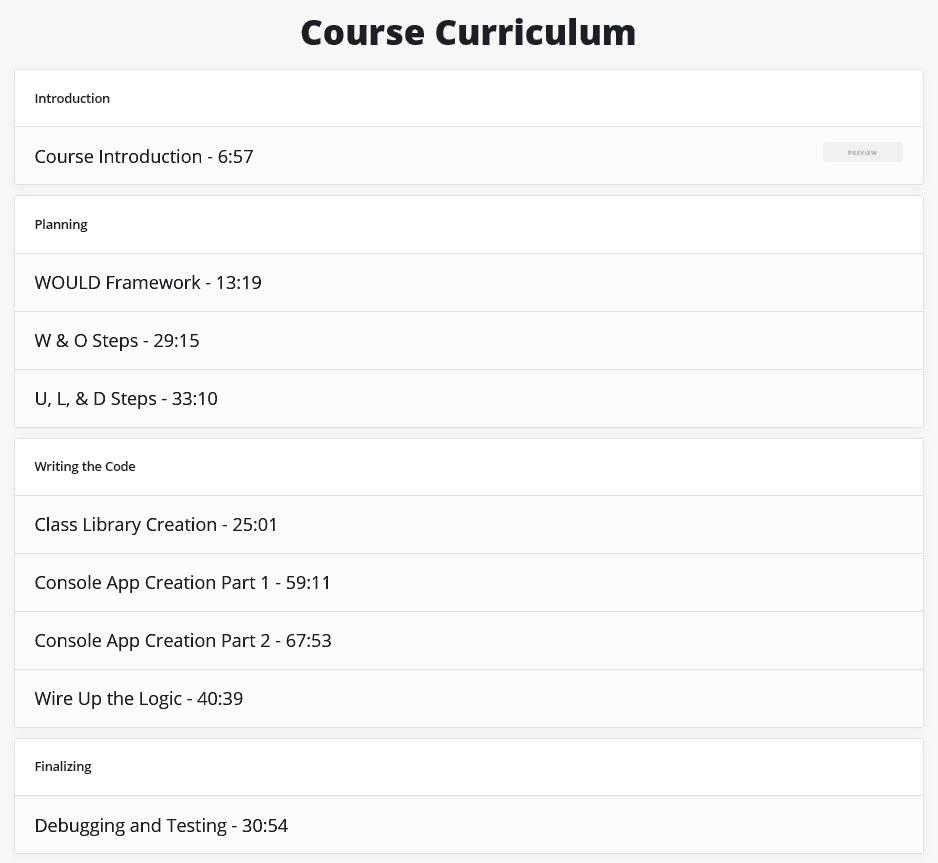The height and width of the screenshot is (863, 938).
Task: Open the U, L, & D Steps lesson
Action: coord(469,398)
